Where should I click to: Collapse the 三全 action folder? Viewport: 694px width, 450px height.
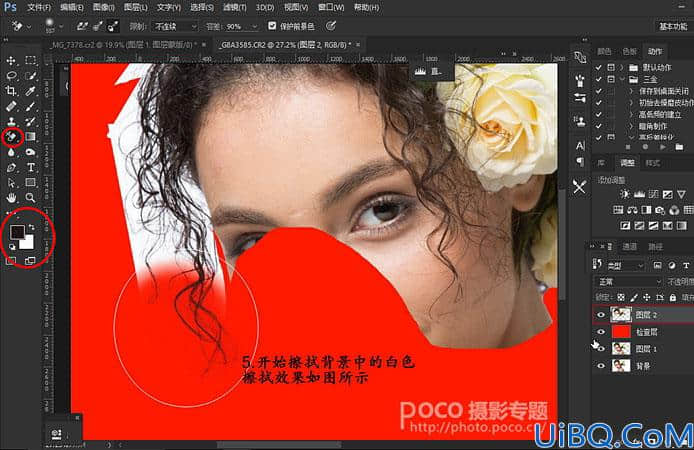tap(622, 79)
